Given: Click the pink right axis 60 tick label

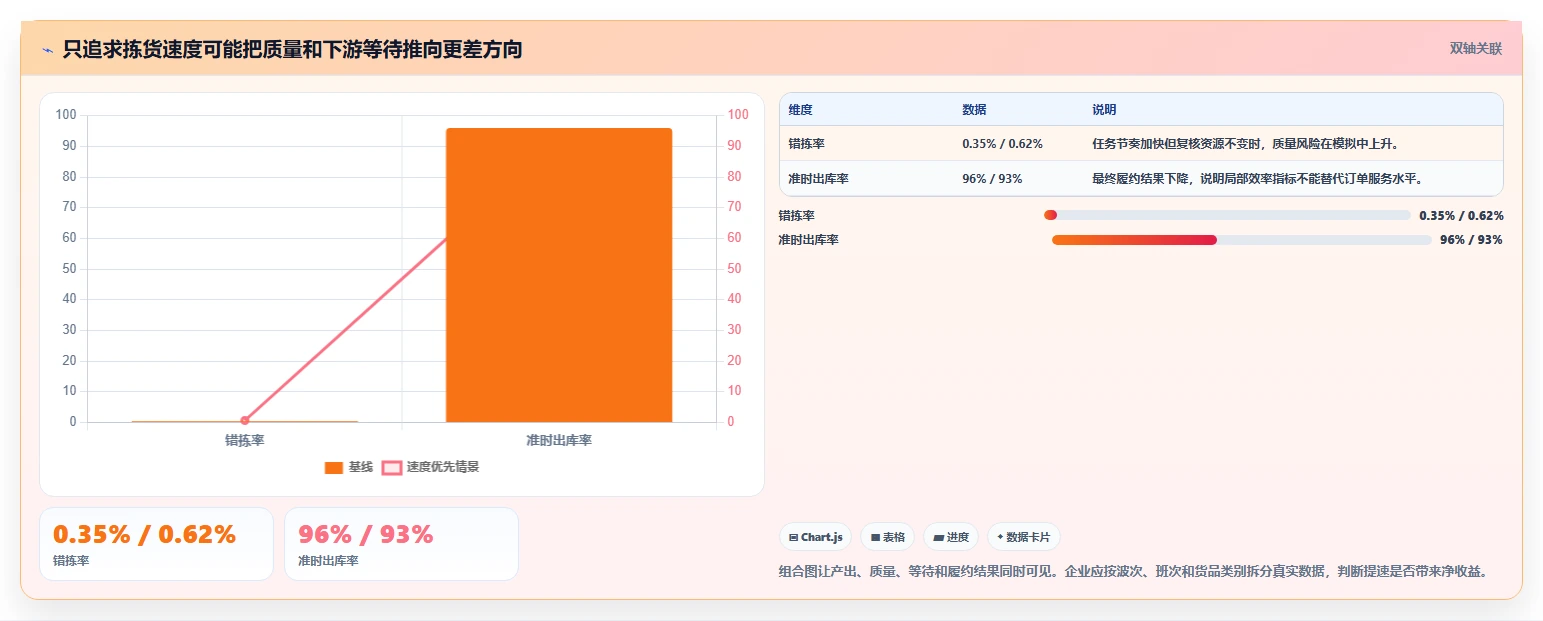Looking at the screenshot, I should [x=735, y=238].
